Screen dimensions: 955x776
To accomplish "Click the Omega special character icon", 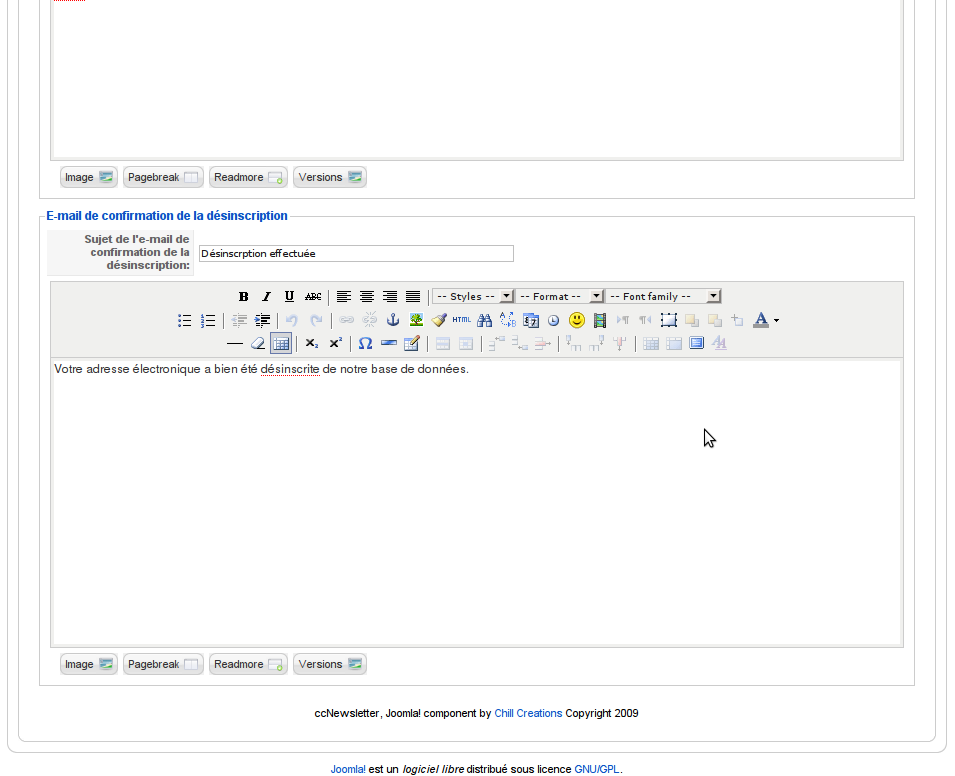I will [365, 343].
